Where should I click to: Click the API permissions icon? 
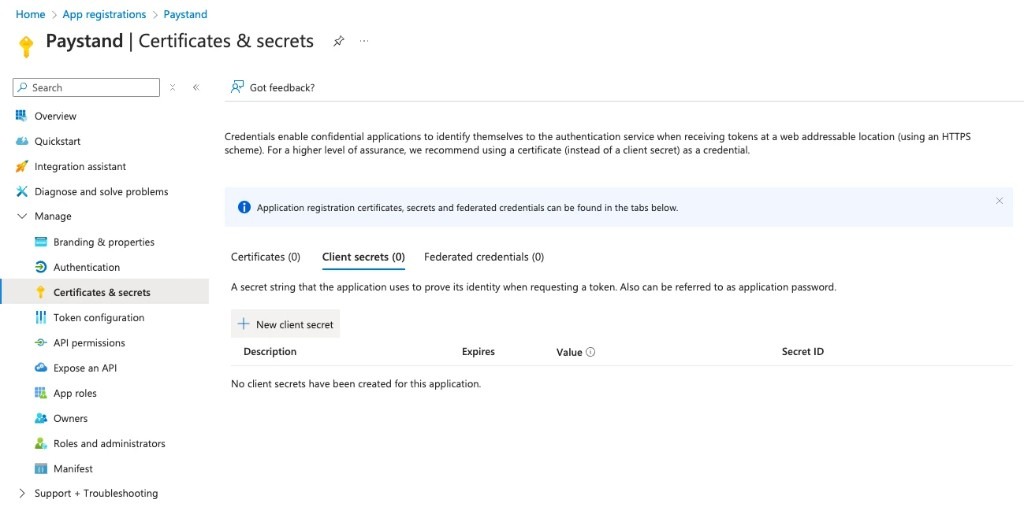[x=40, y=342]
